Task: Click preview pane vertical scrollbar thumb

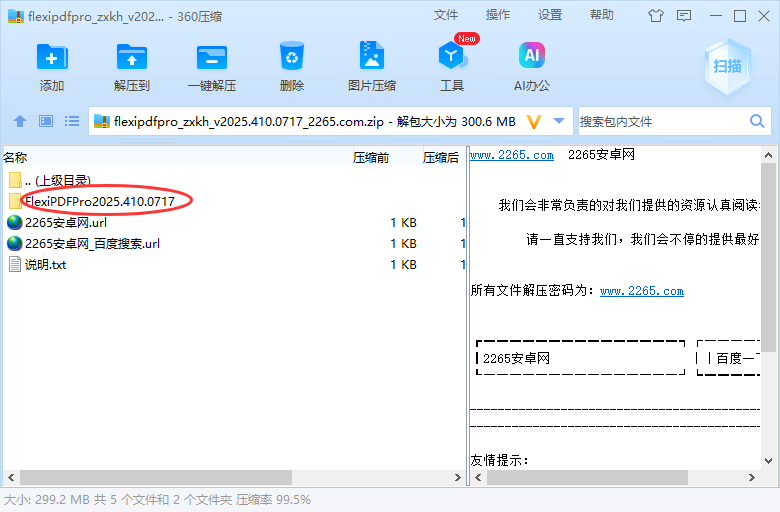Action: (768, 258)
